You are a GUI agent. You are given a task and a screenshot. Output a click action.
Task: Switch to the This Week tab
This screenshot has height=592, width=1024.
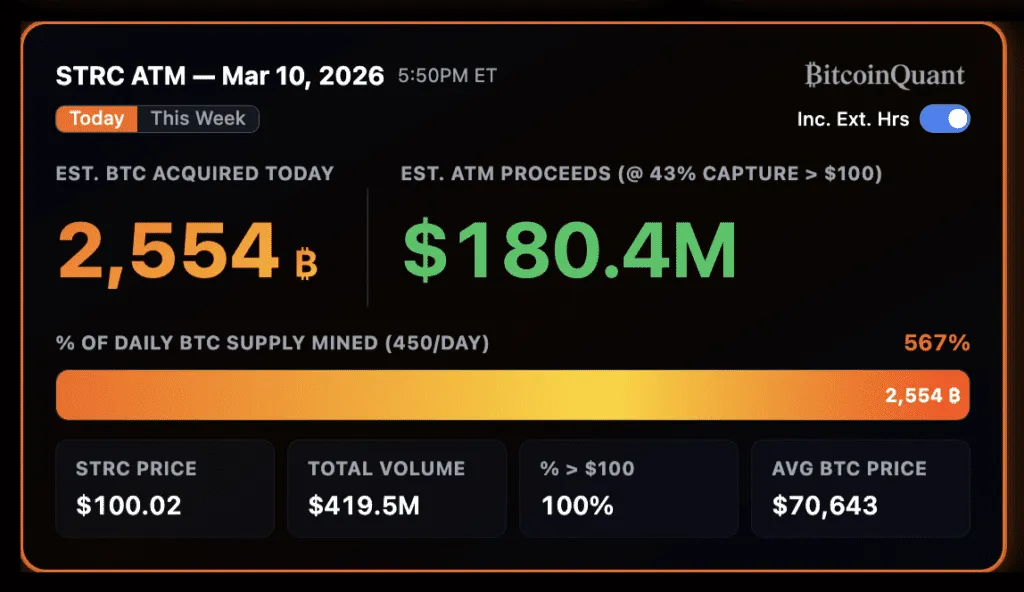click(x=196, y=118)
